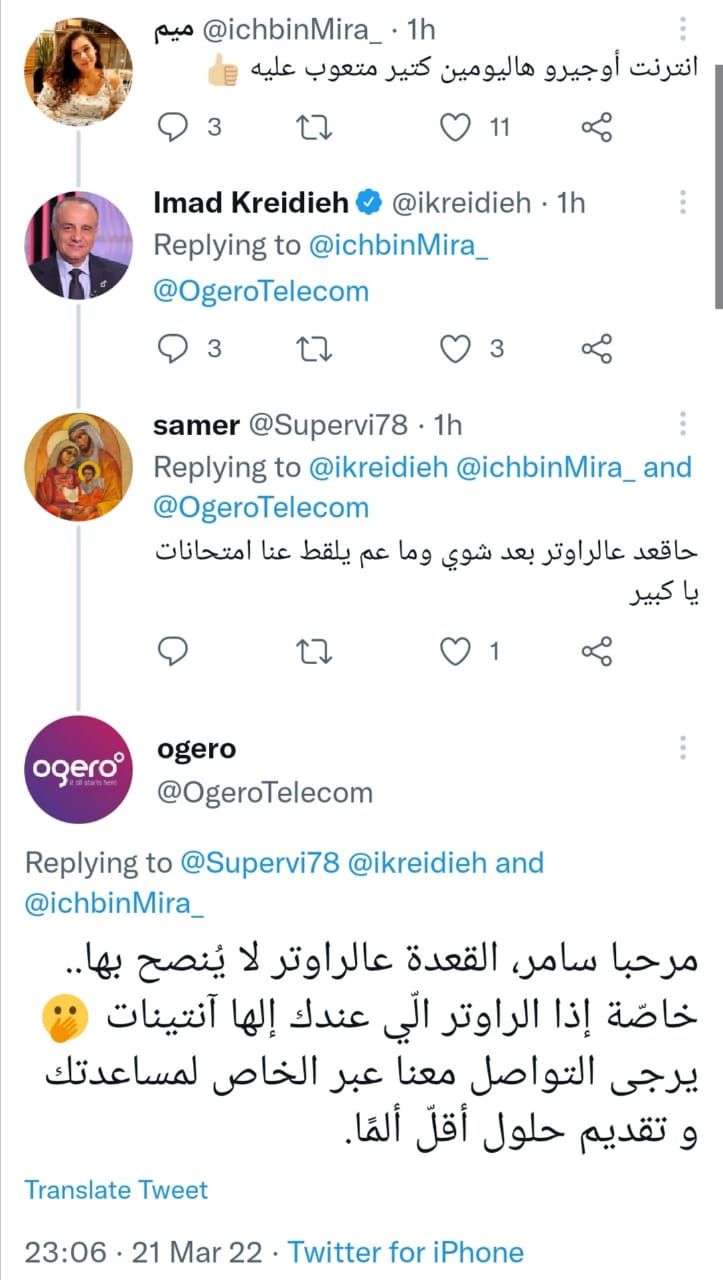Reply to Imad Kreidieh's tweet

point(174,348)
